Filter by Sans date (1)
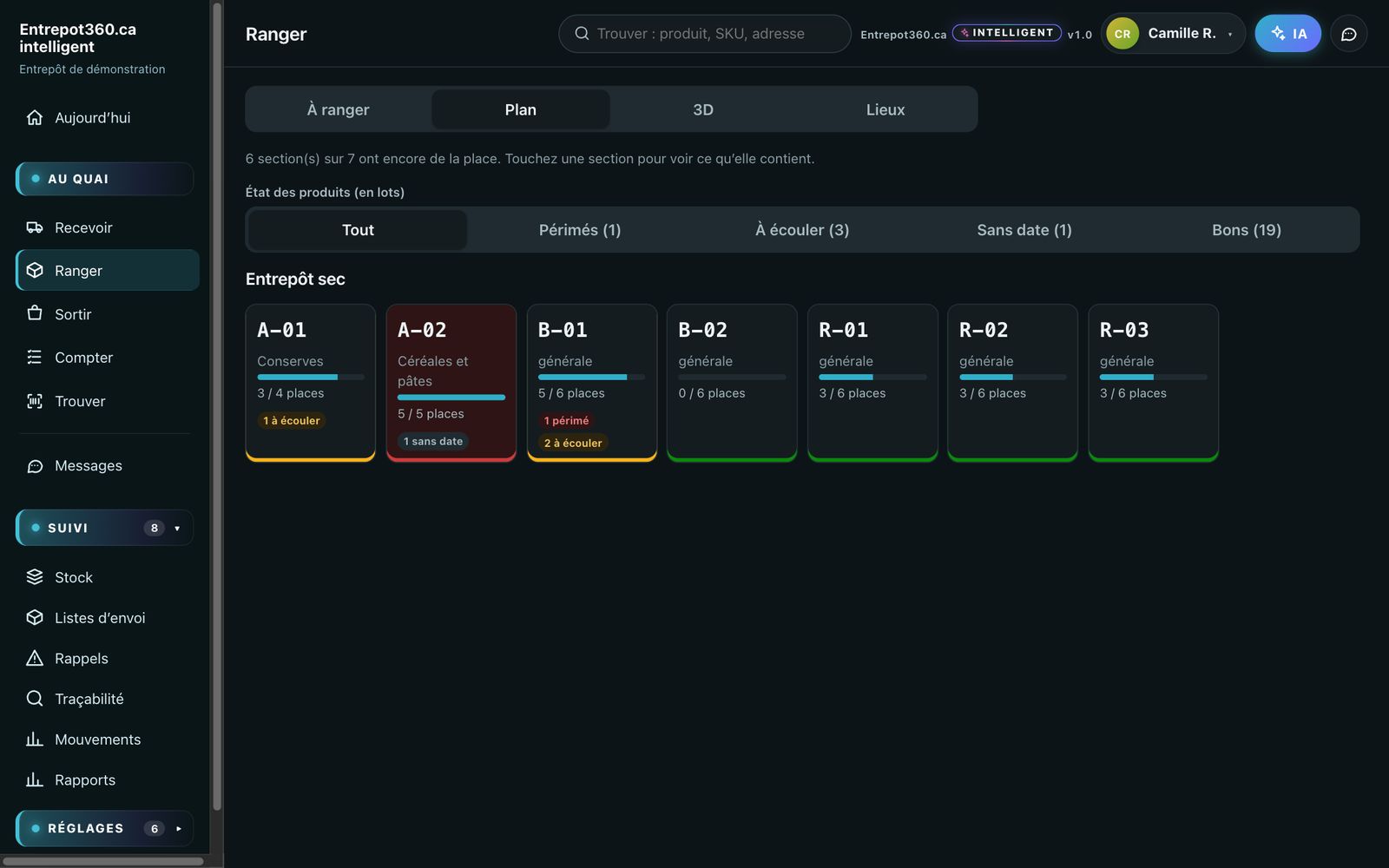The height and width of the screenshot is (868, 1389). [1024, 230]
